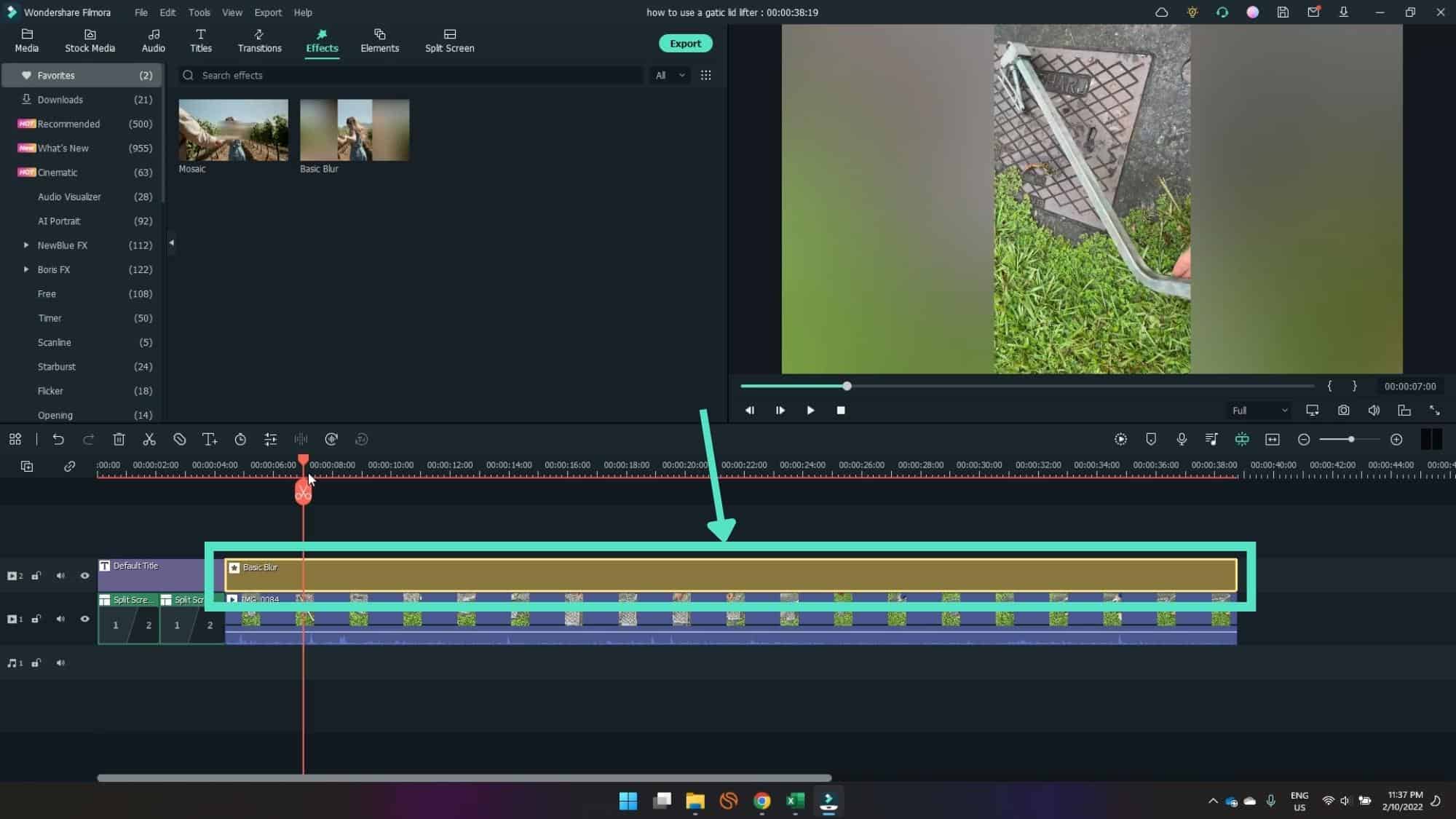This screenshot has width=1456, height=819.
Task: Click the link icon beside the timeline ruler
Action: coord(69,466)
